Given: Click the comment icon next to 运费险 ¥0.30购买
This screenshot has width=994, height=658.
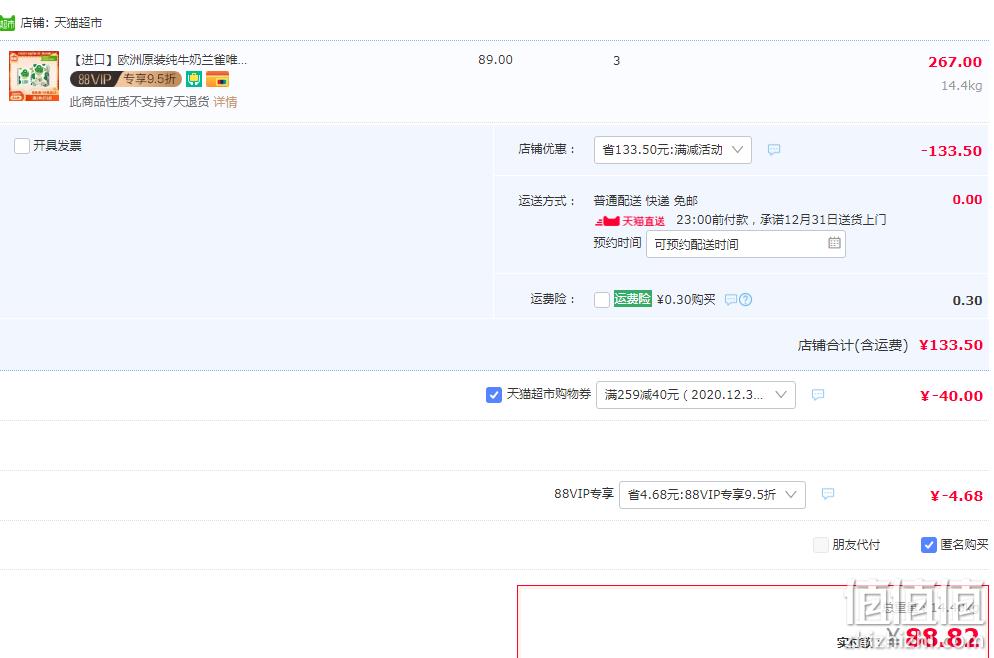Looking at the screenshot, I should [x=731, y=299].
